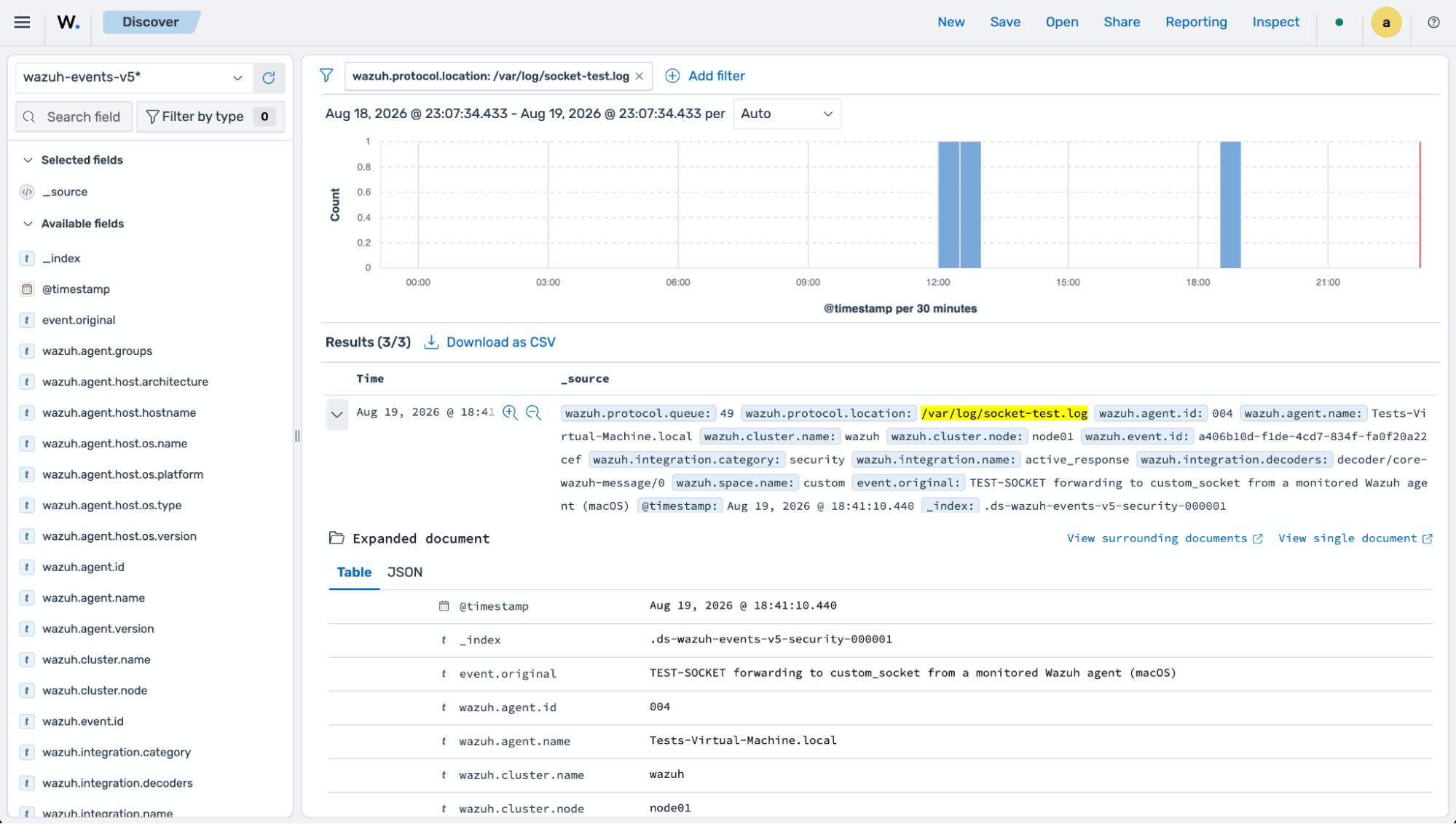The image size is (1456, 824).
Task: Collapse the expanded document row
Action: point(337,415)
